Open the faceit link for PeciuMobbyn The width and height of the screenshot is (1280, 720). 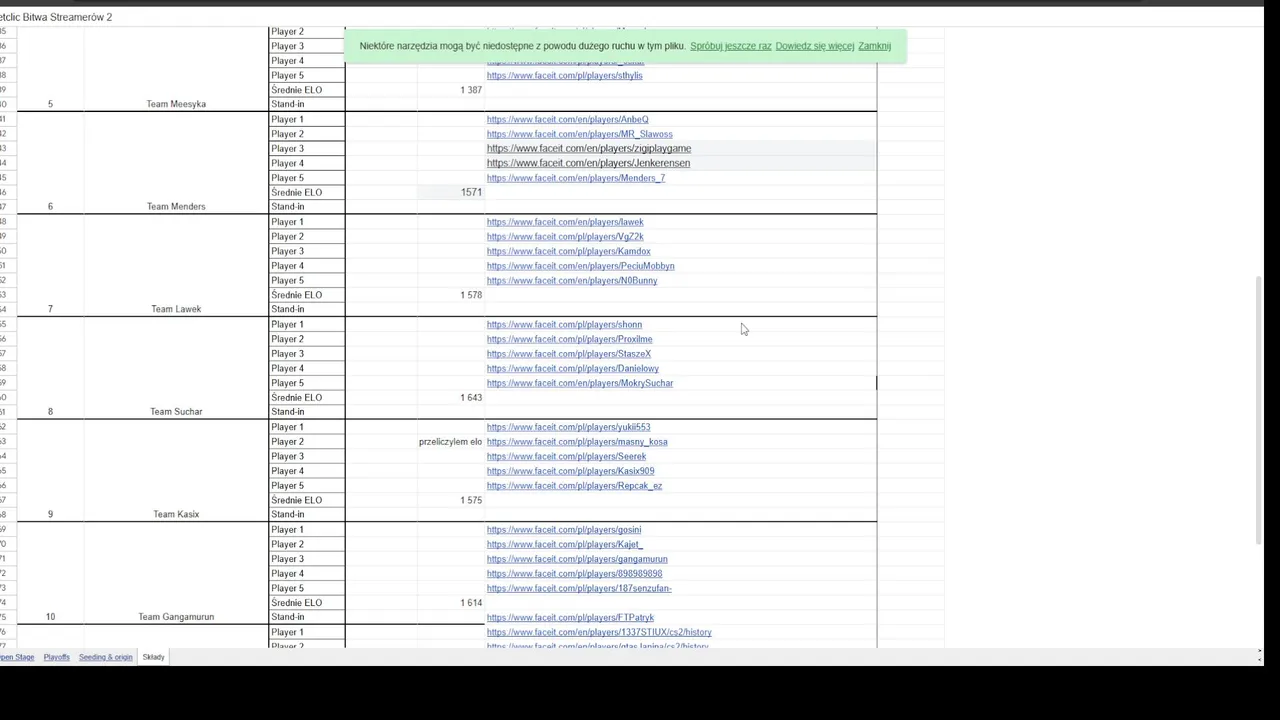click(580, 266)
